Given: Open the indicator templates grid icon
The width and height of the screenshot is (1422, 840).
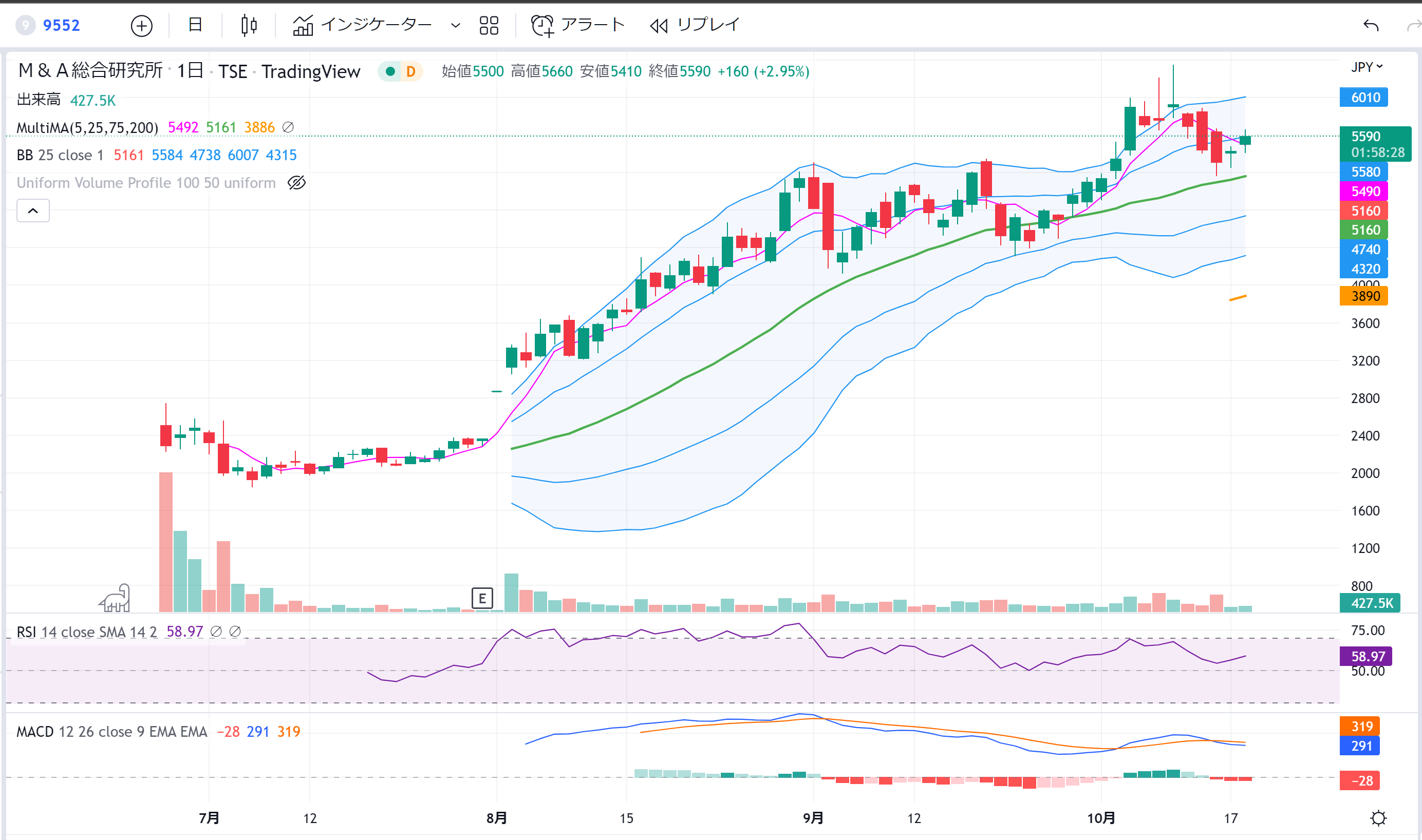Looking at the screenshot, I should click(489, 26).
